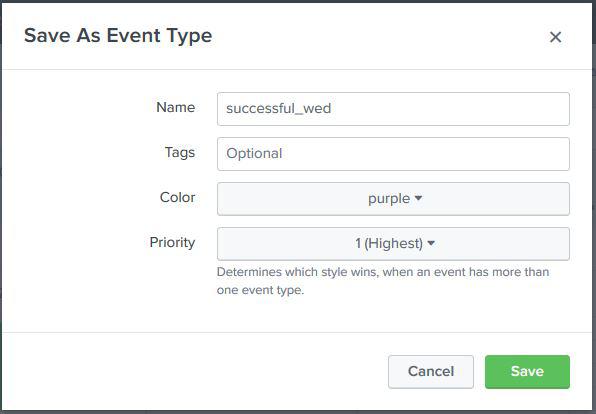Click the green Save button
The height and width of the screenshot is (414, 596).
(x=527, y=371)
